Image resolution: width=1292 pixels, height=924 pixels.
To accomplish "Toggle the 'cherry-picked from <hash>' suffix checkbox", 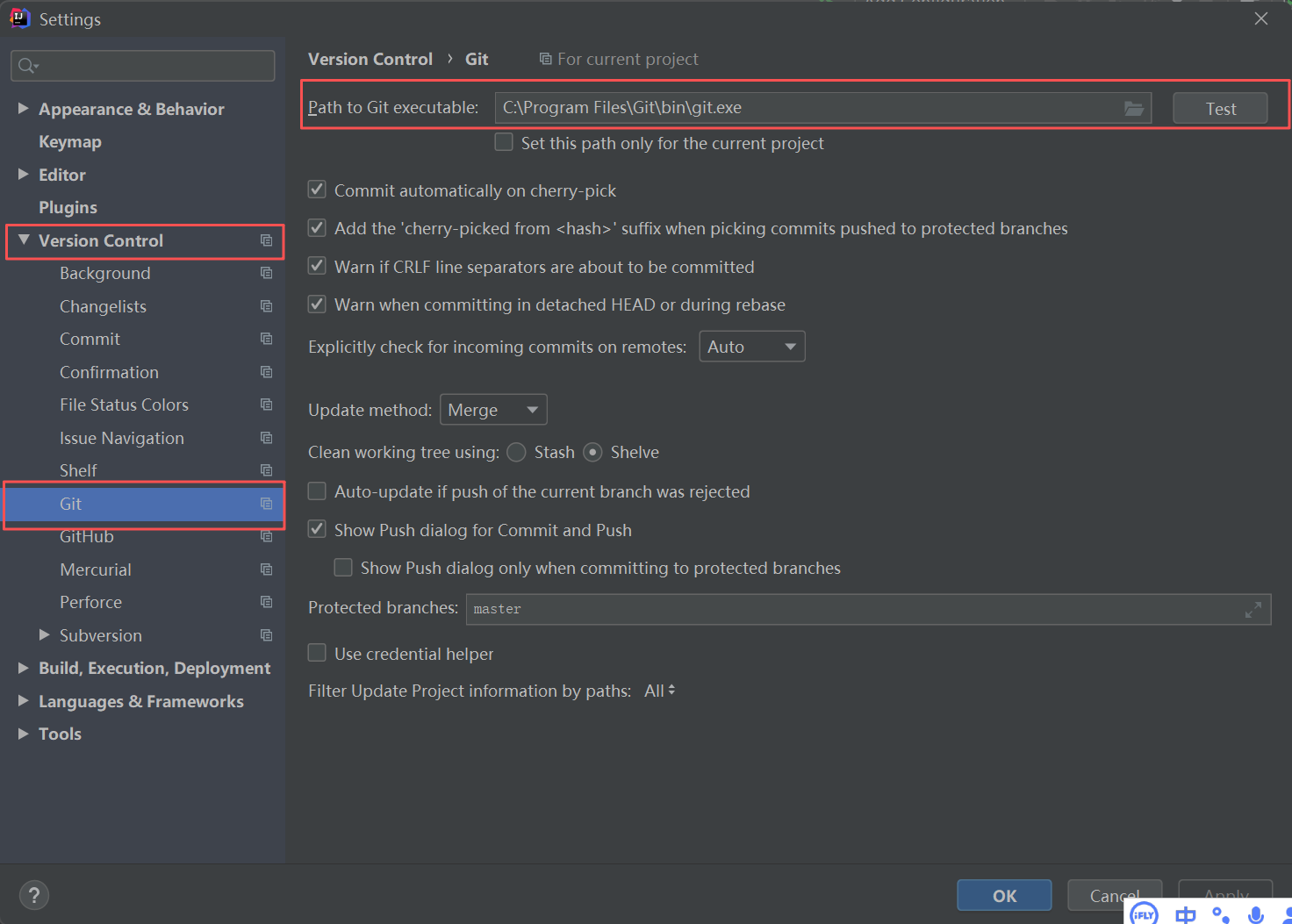I will click(317, 228).
